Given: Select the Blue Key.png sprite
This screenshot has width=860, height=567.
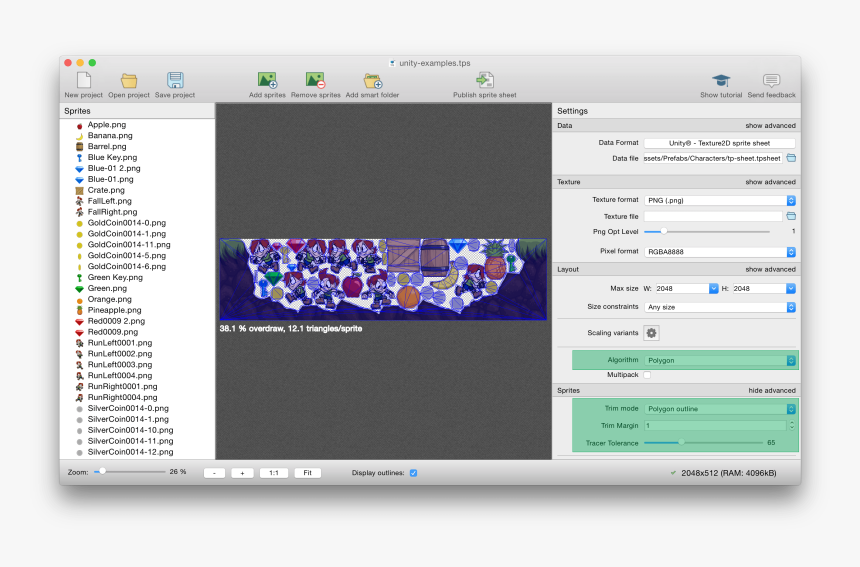Looking at the screenshot, I should coord(112,157).
